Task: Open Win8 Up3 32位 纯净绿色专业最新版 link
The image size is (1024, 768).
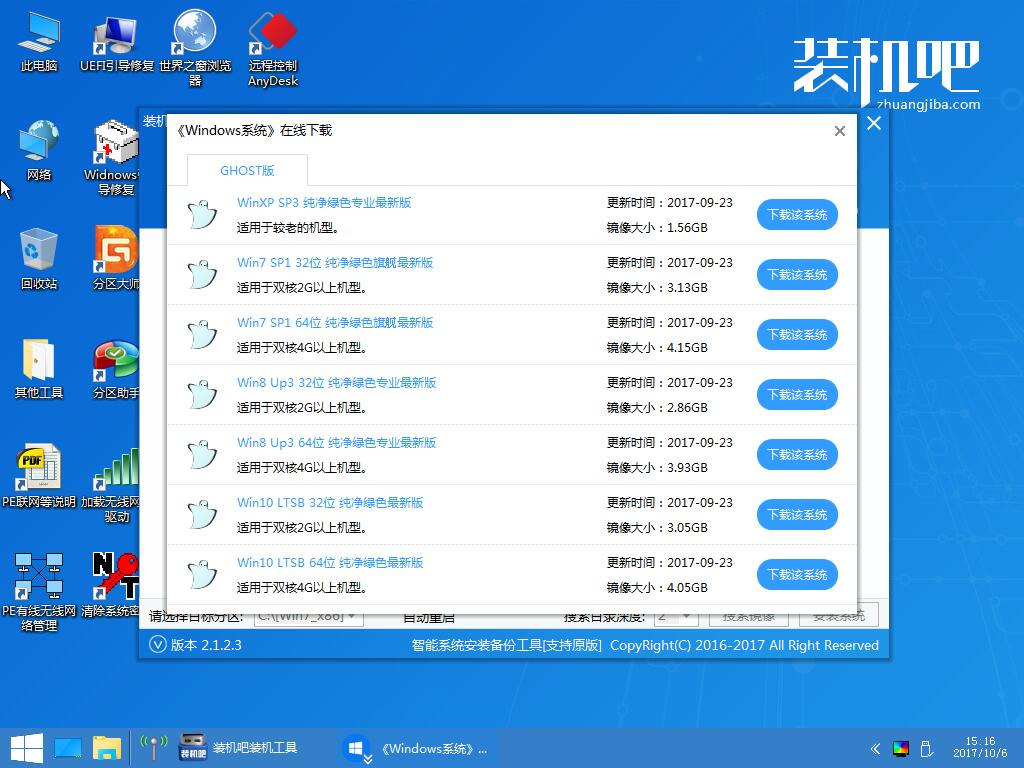Action: coord(336,383)
